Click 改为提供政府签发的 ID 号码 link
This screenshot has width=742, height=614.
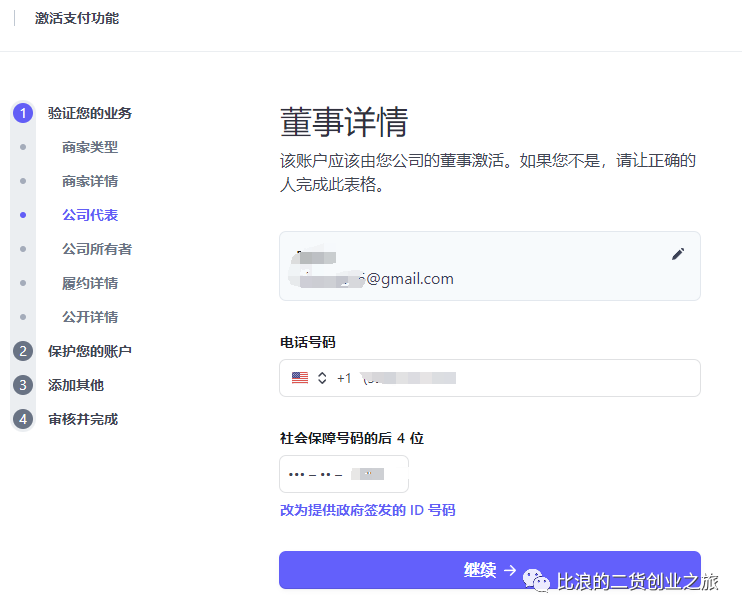click(x=367, y=510)
